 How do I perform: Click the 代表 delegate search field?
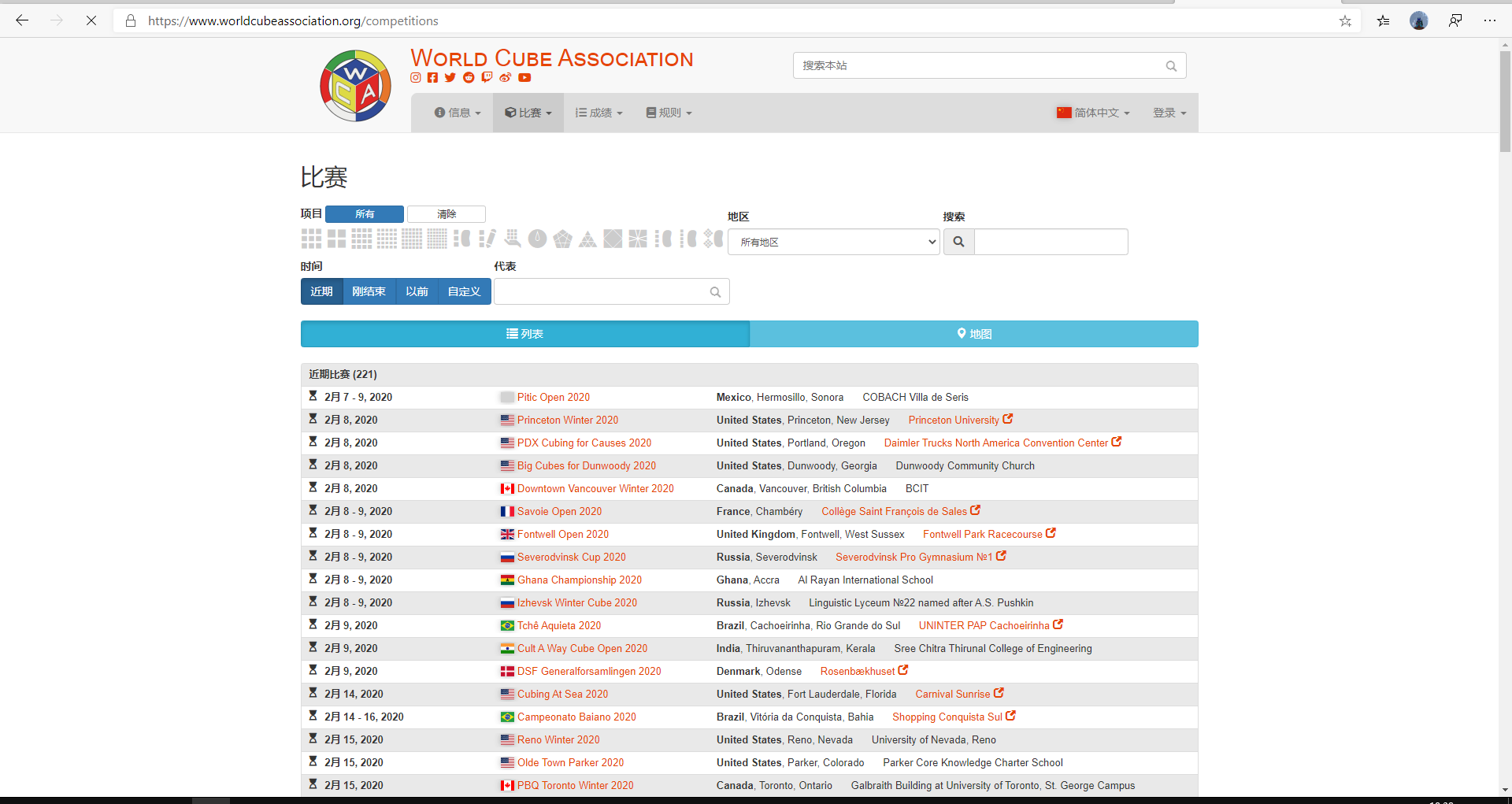(612, 291)
